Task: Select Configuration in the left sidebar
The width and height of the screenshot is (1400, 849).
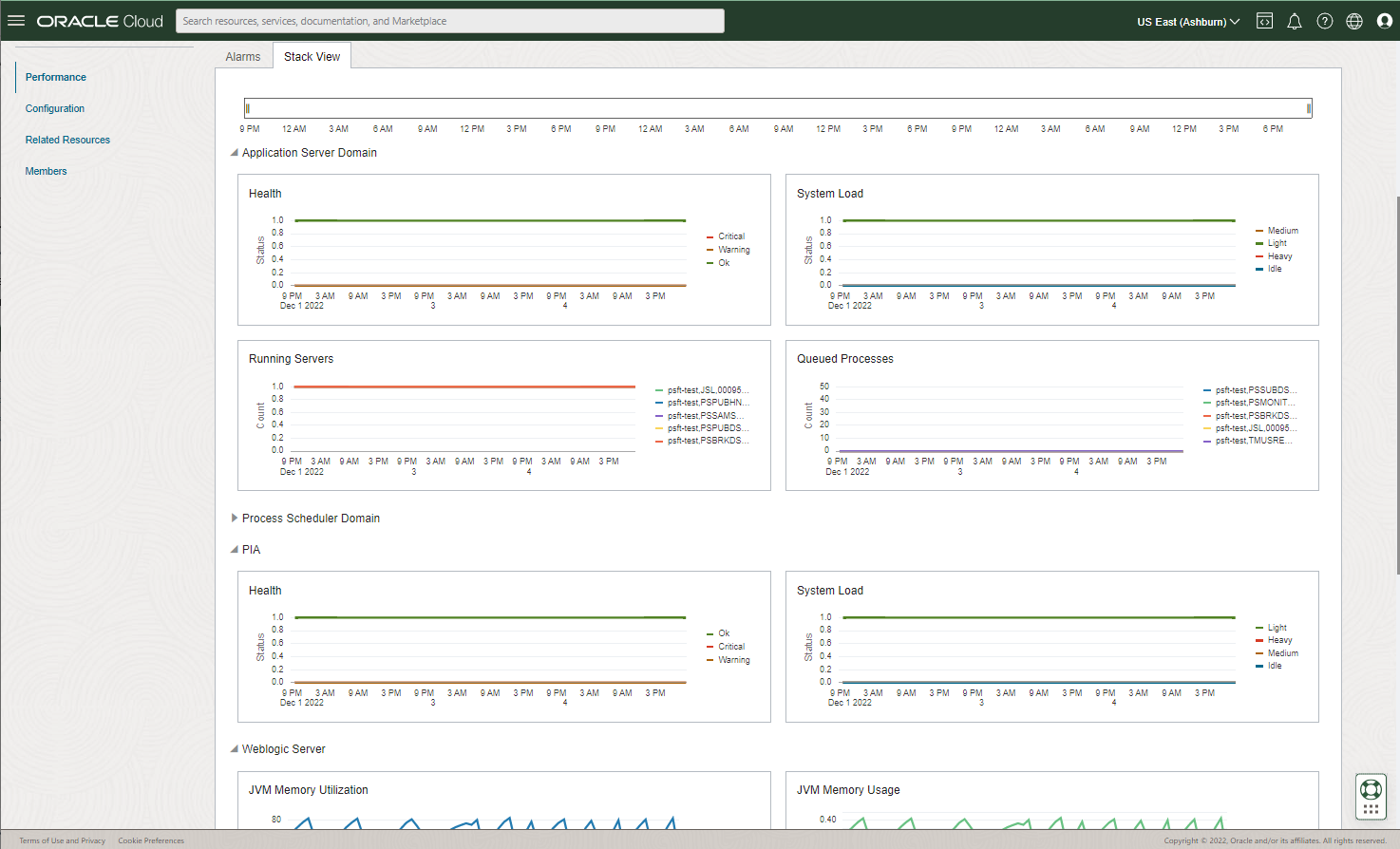Action: tap(55, 108)
